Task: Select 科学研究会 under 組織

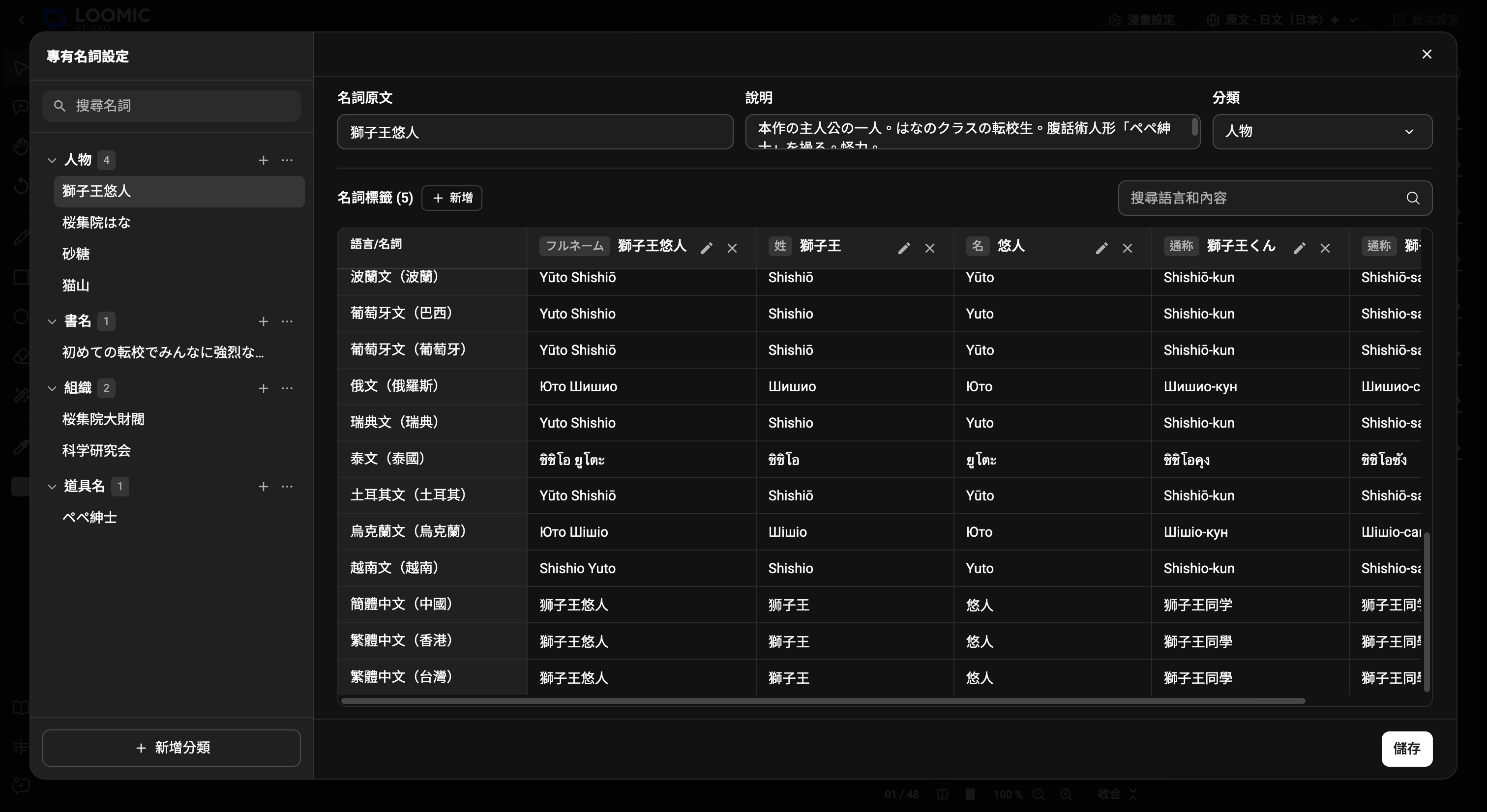Action: pyautogui.click(x=179, y=451)
